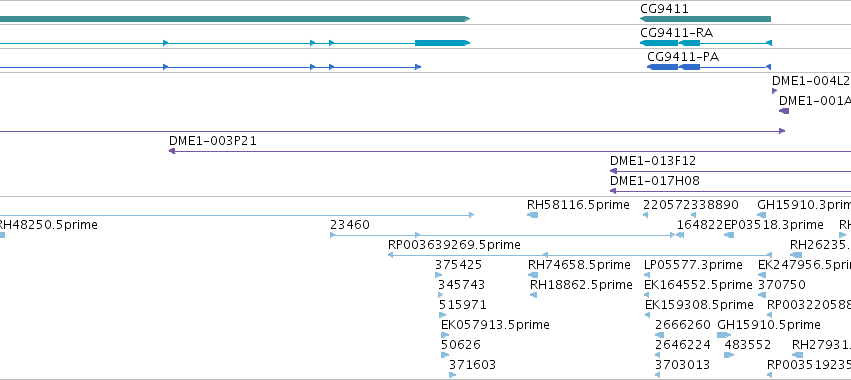
Task: Click the RH18862.5prime EST marker
Action: pyautogui.click(x=534, y=295)
